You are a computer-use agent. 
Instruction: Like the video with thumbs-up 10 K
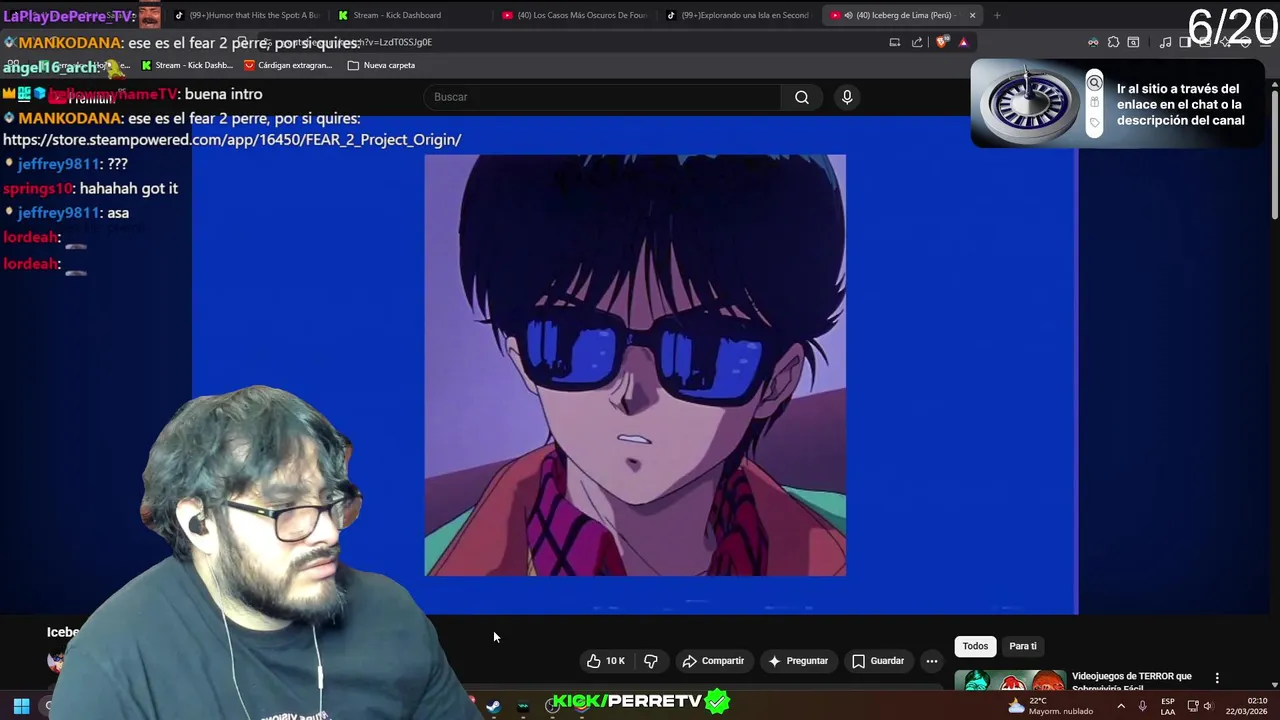[605, 661]
